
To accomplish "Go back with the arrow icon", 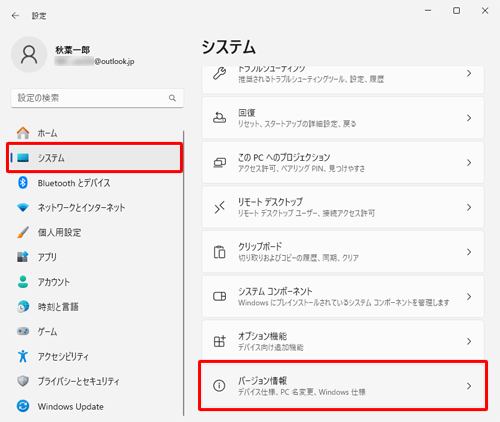I will point(15,16).
